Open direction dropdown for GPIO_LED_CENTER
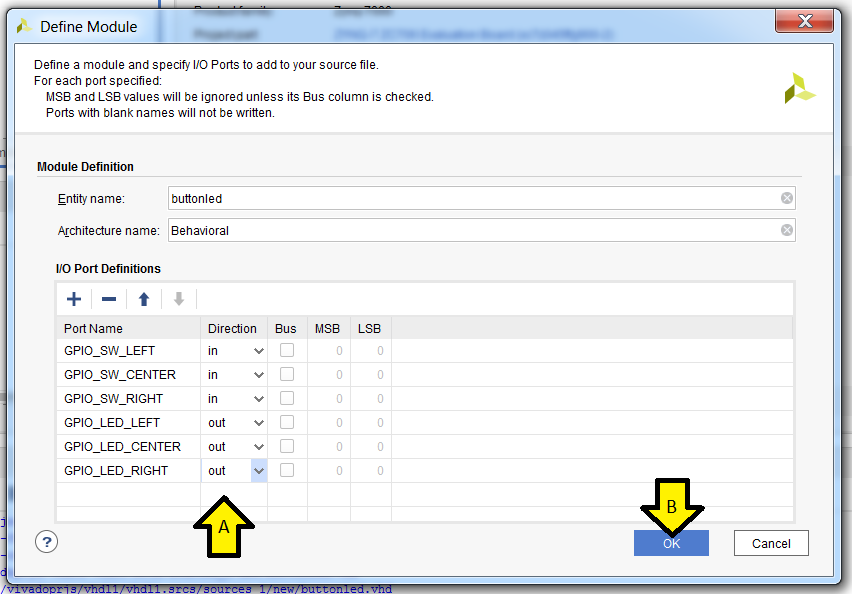The image size is (852, 594). coord(259,447)
